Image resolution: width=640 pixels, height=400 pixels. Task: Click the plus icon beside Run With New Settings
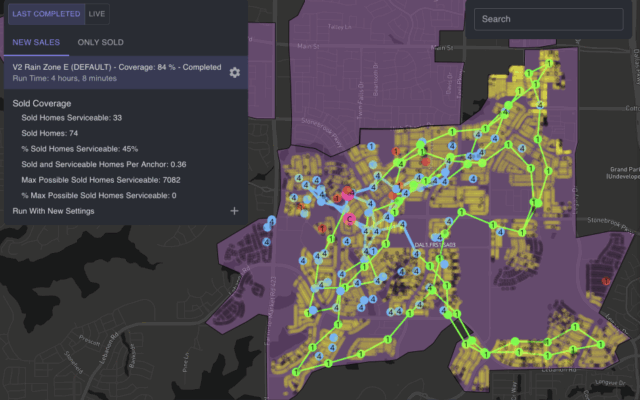click(x=234, y=211)
